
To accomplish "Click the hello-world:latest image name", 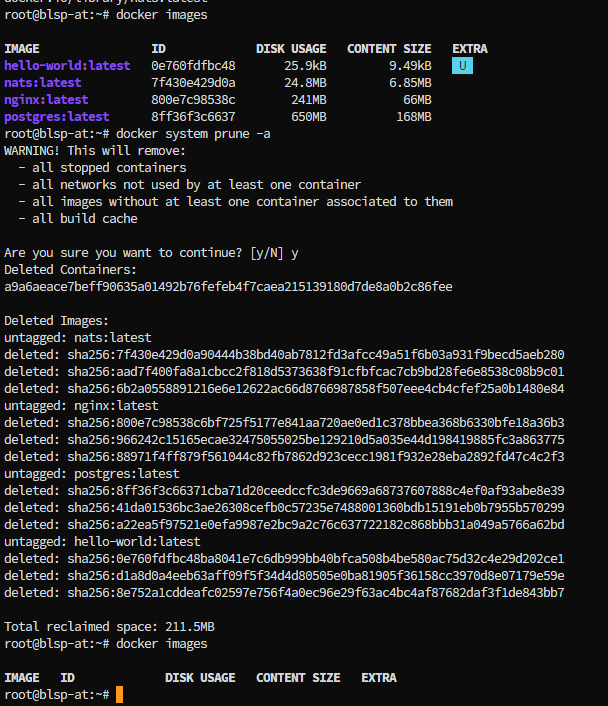I will point(67,66).
